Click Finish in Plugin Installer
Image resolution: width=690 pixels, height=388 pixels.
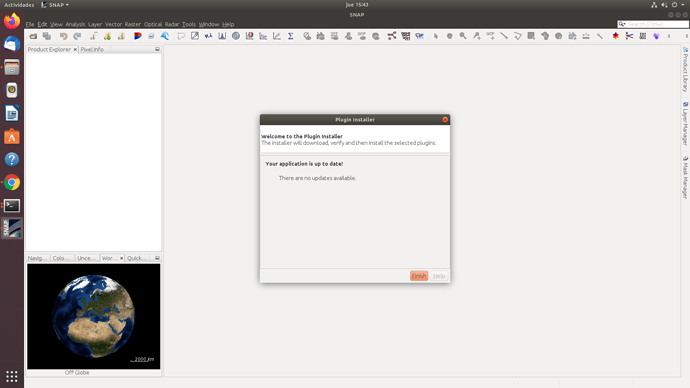point(418,276)
